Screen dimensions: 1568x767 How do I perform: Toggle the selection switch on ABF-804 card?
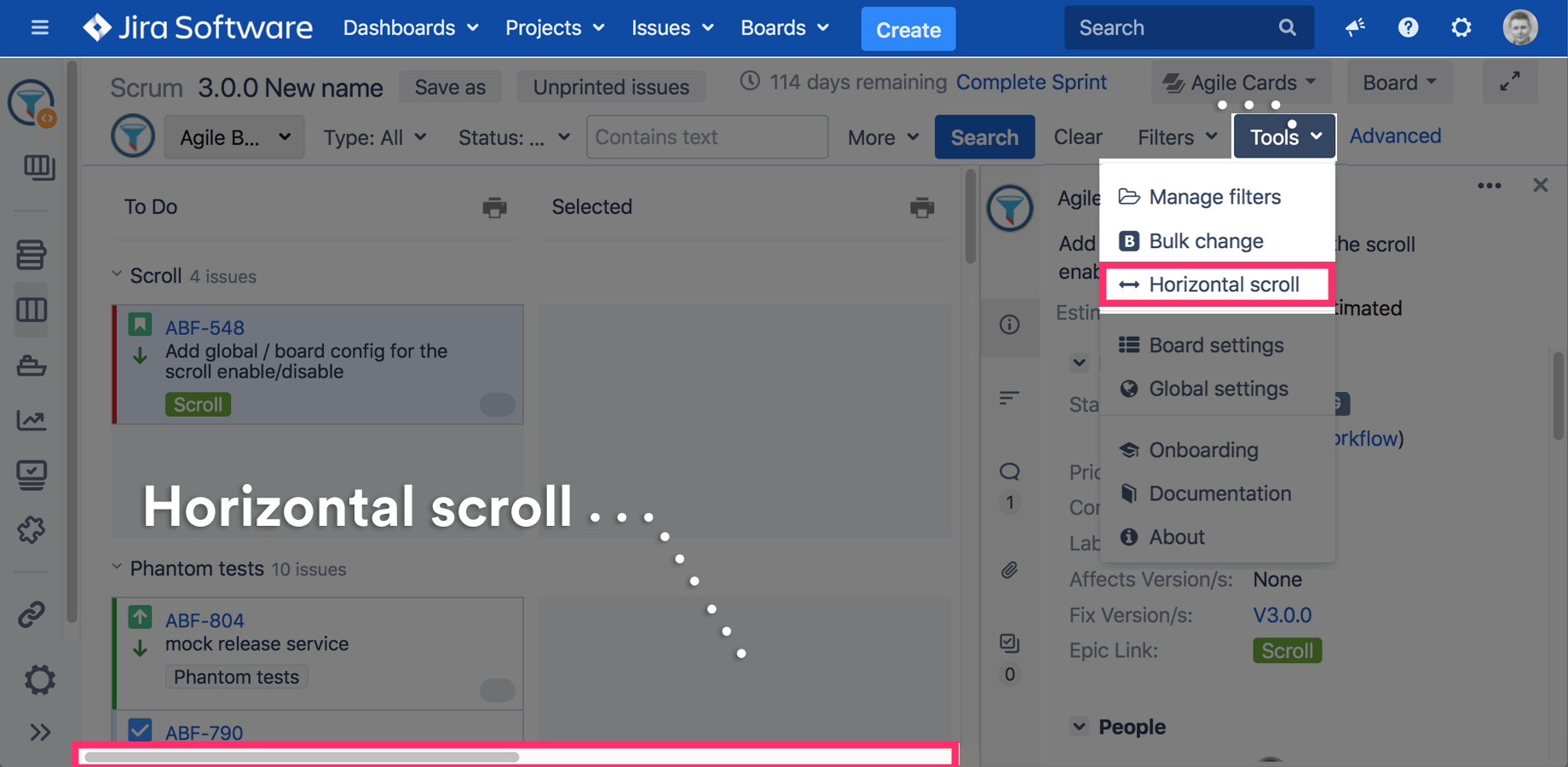click(x=497, y=689)
